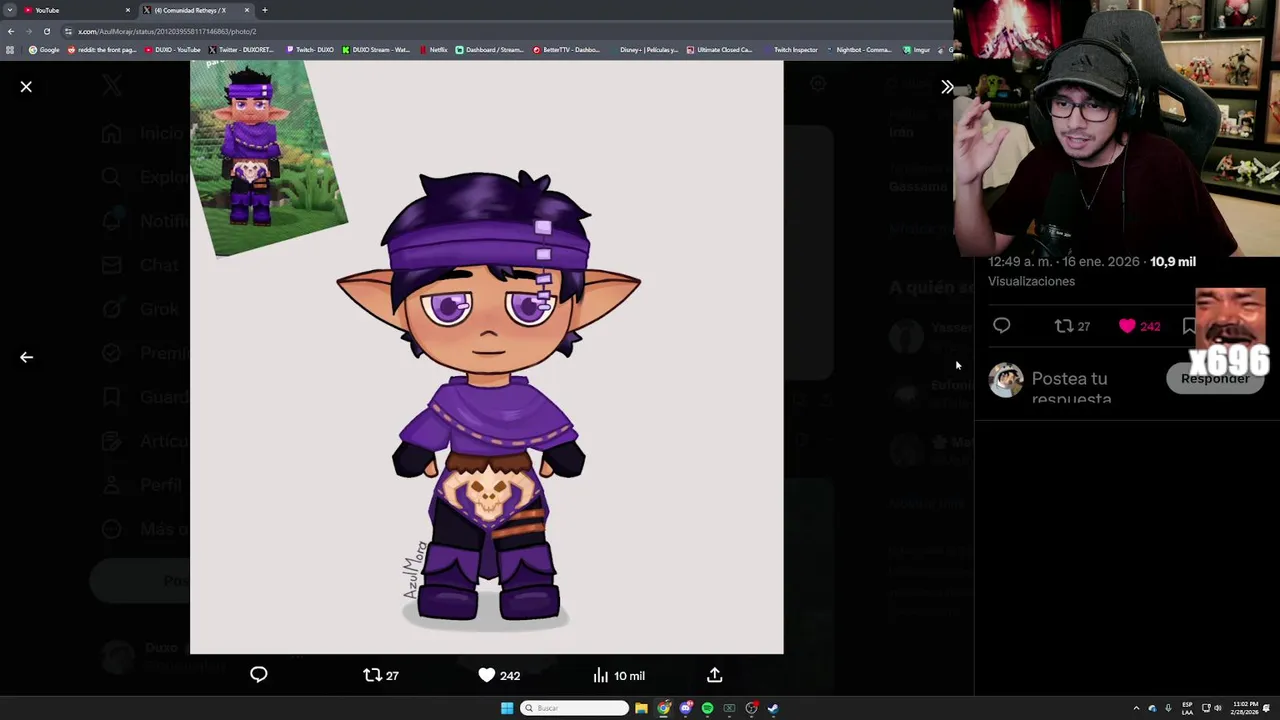Open Steam from the taskbar
This screenshot has width=1280, height=720.
[x=773, y=708]
